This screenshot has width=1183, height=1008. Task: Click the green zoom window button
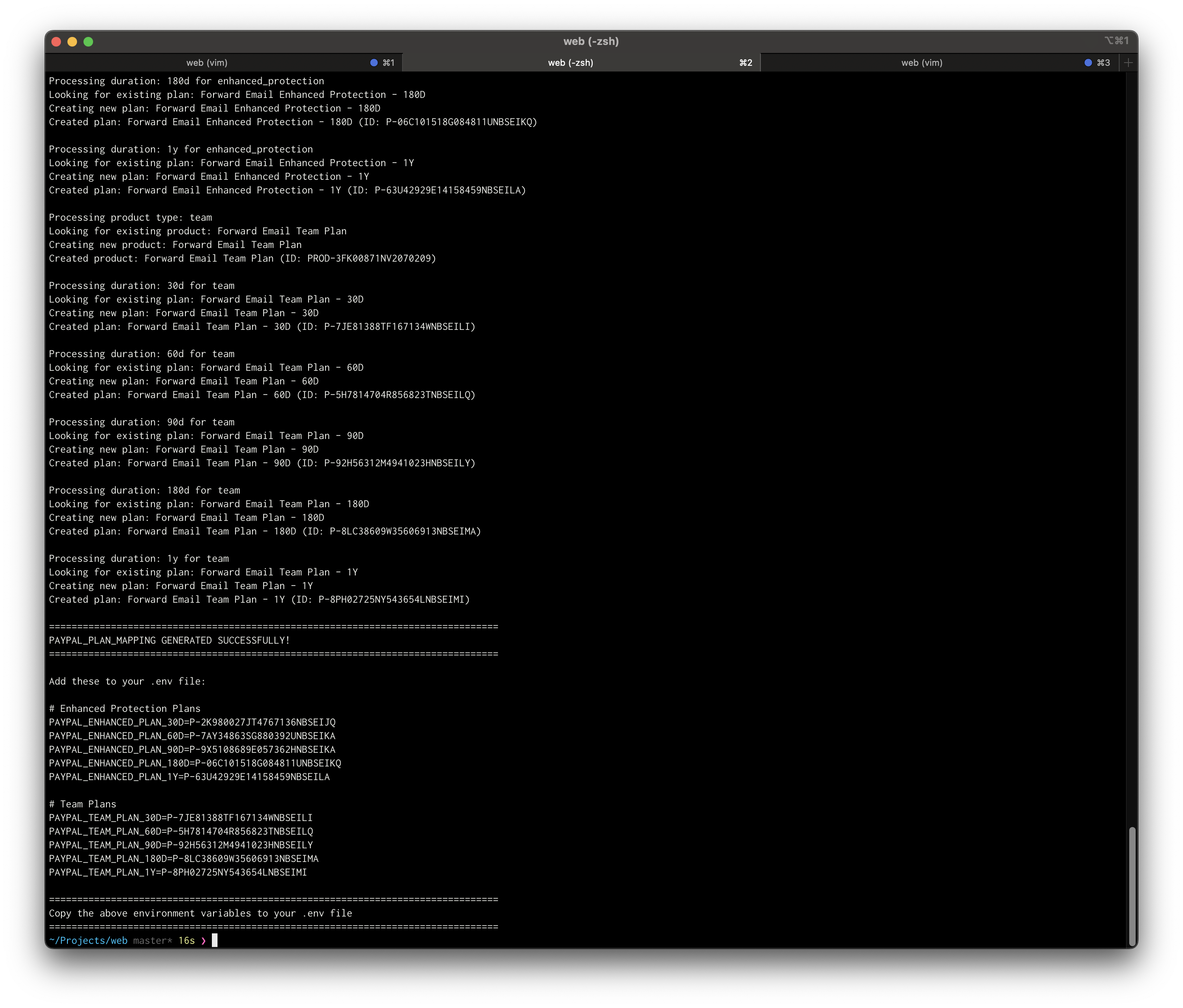(88, 42)
